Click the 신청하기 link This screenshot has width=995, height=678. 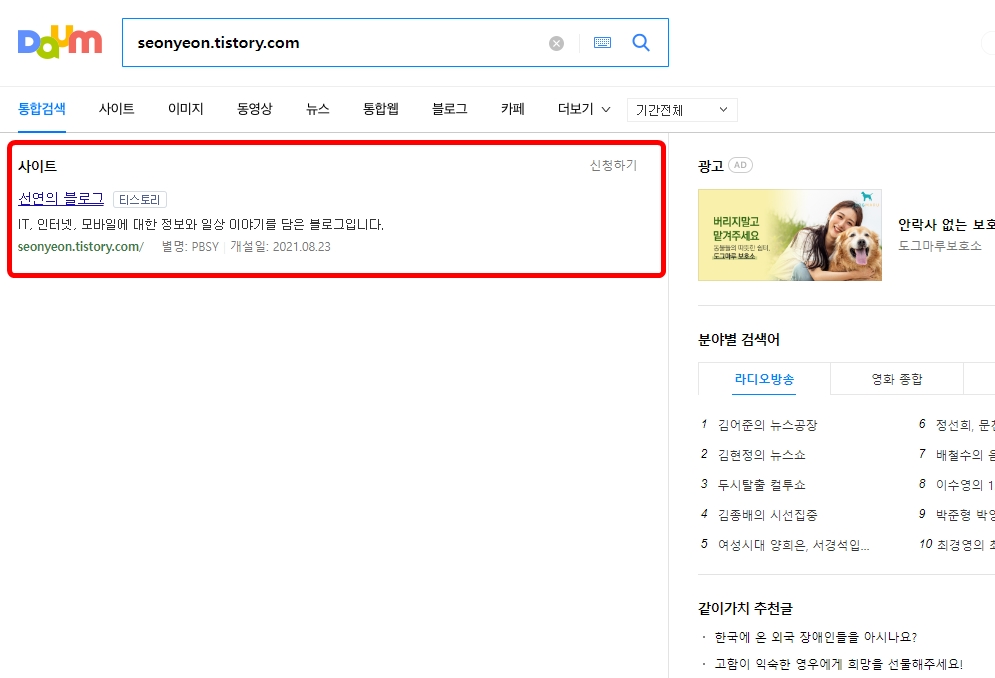(x=613, y=165)
